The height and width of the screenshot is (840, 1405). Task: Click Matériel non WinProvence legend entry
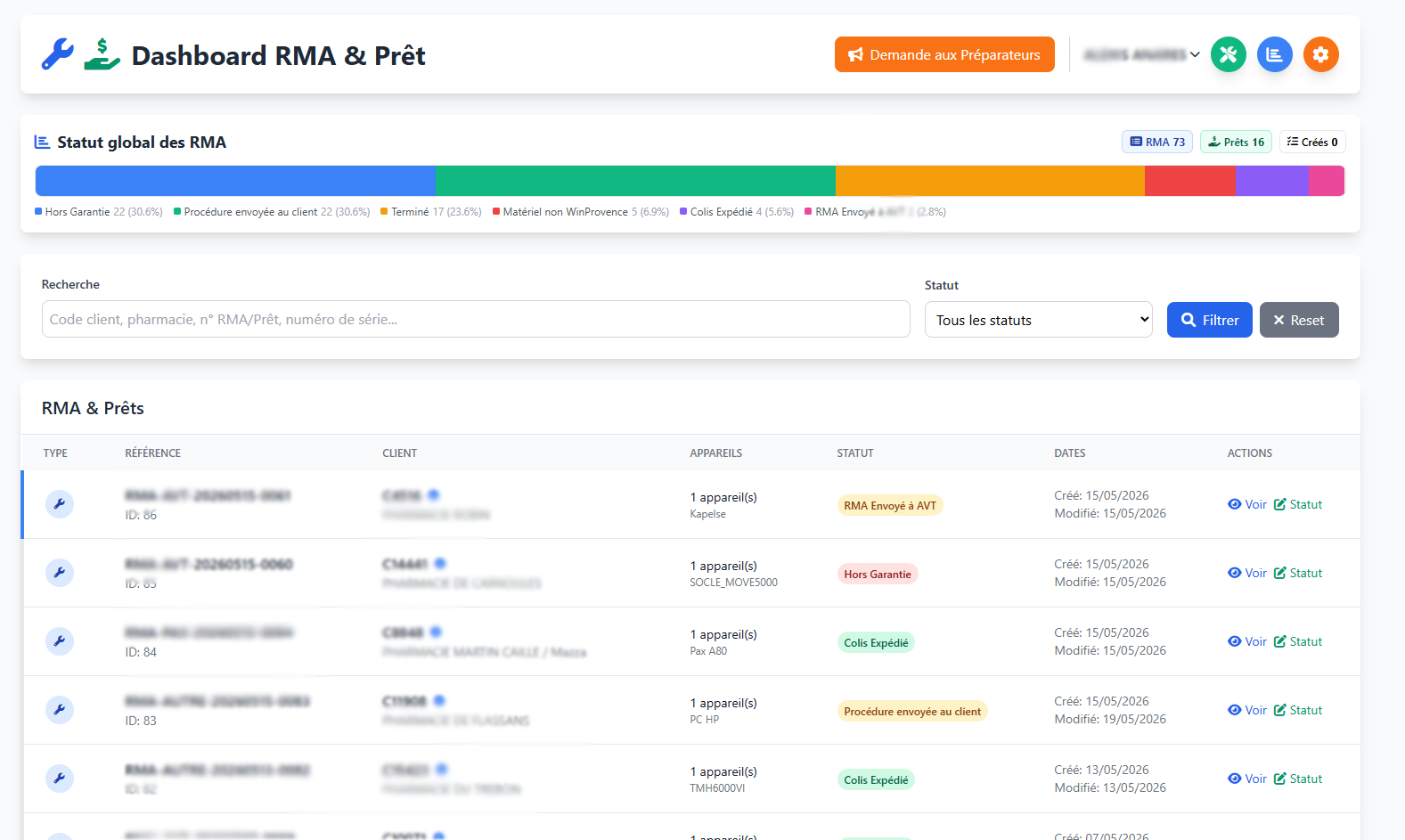581,212
